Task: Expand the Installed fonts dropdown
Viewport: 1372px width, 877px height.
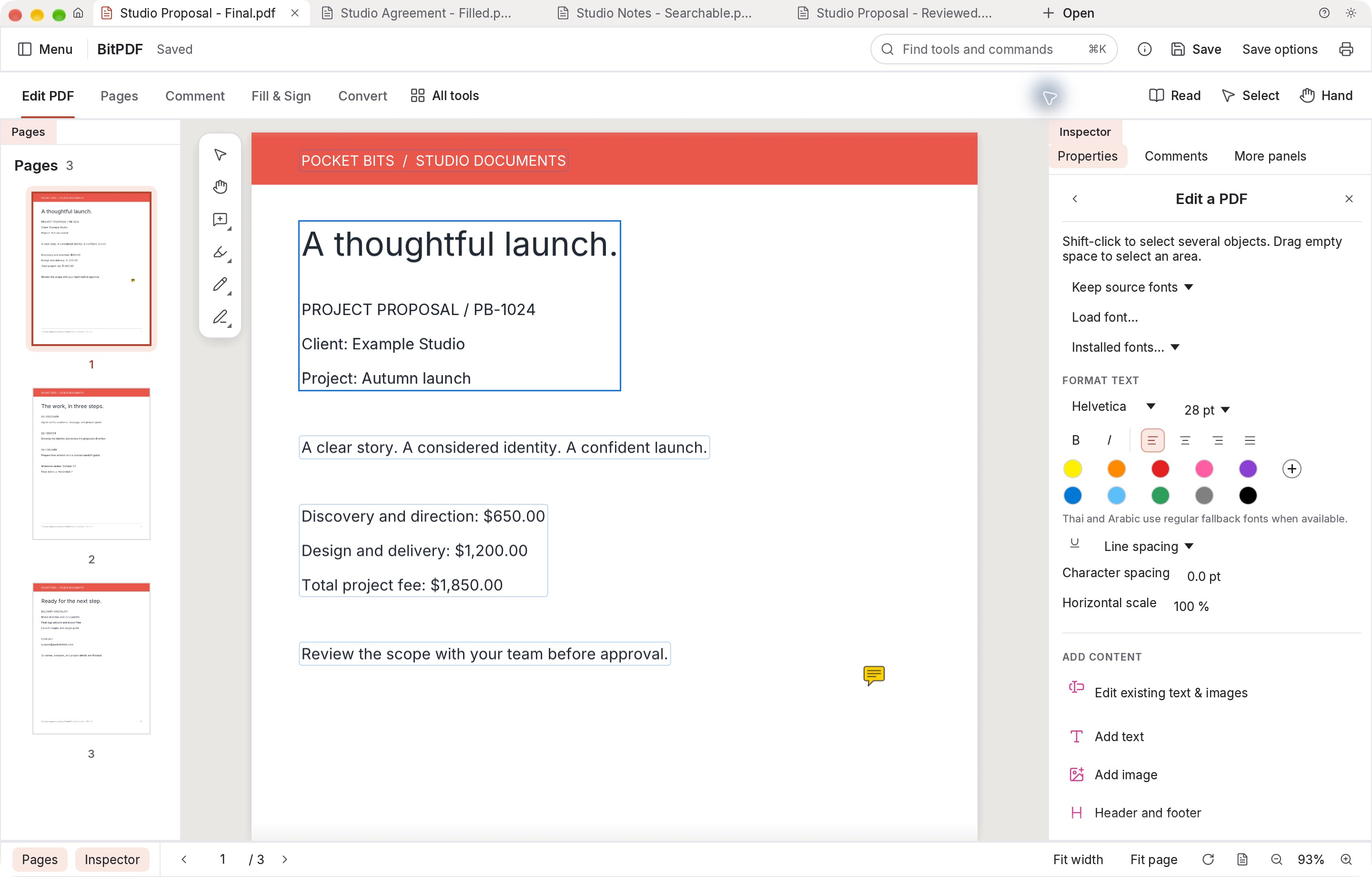Action: pyautogui.click(x=1125, y=347)
